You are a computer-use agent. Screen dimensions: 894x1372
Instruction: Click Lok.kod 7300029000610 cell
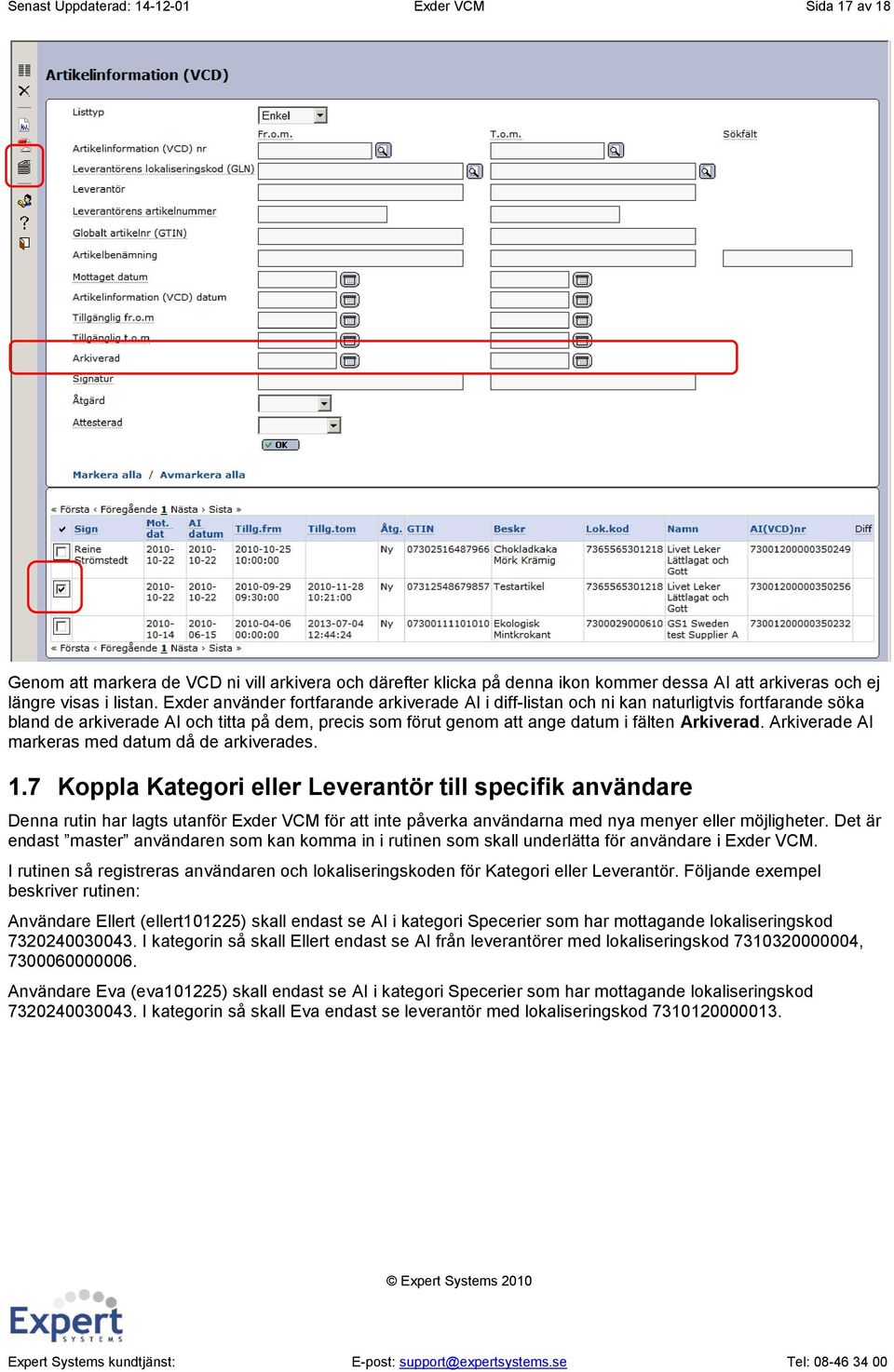[624, 624]
